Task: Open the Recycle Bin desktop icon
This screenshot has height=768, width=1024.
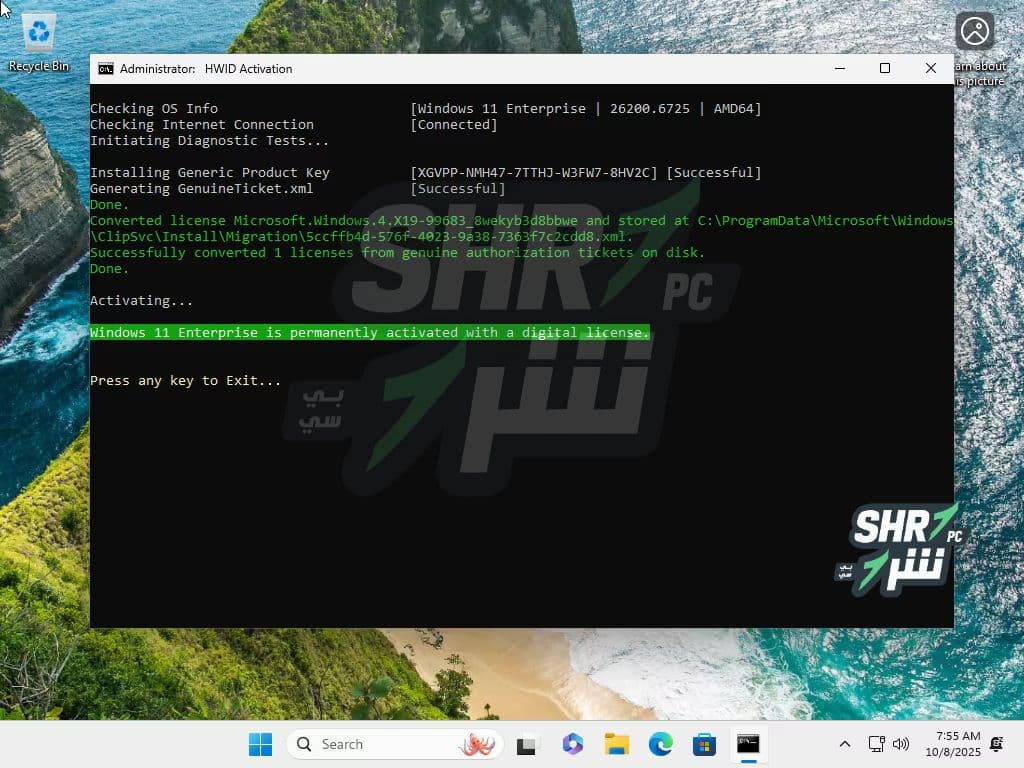Action: pos(39,40)
